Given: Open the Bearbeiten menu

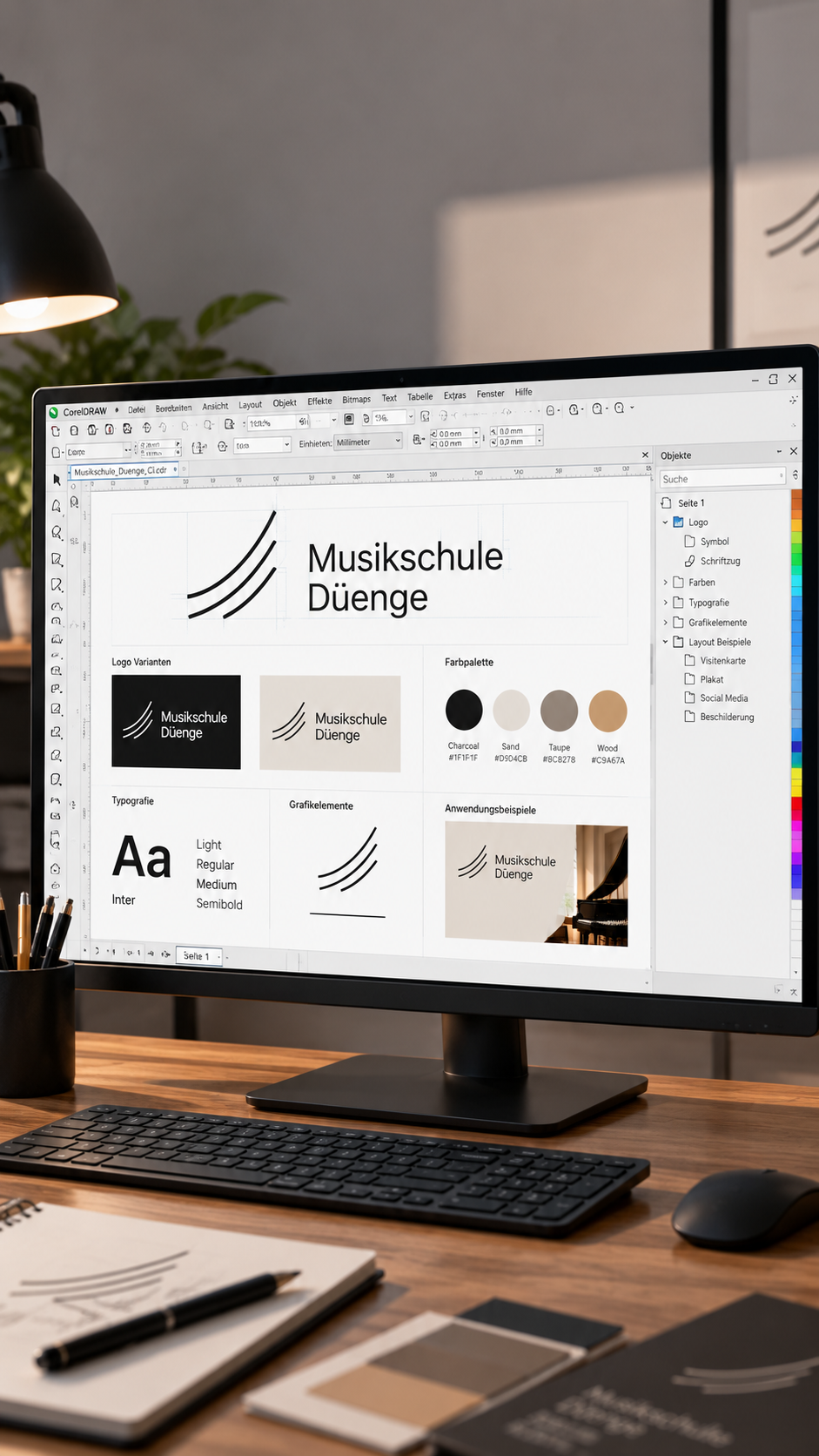Looking at the screenshot, I should pos(173,408).
